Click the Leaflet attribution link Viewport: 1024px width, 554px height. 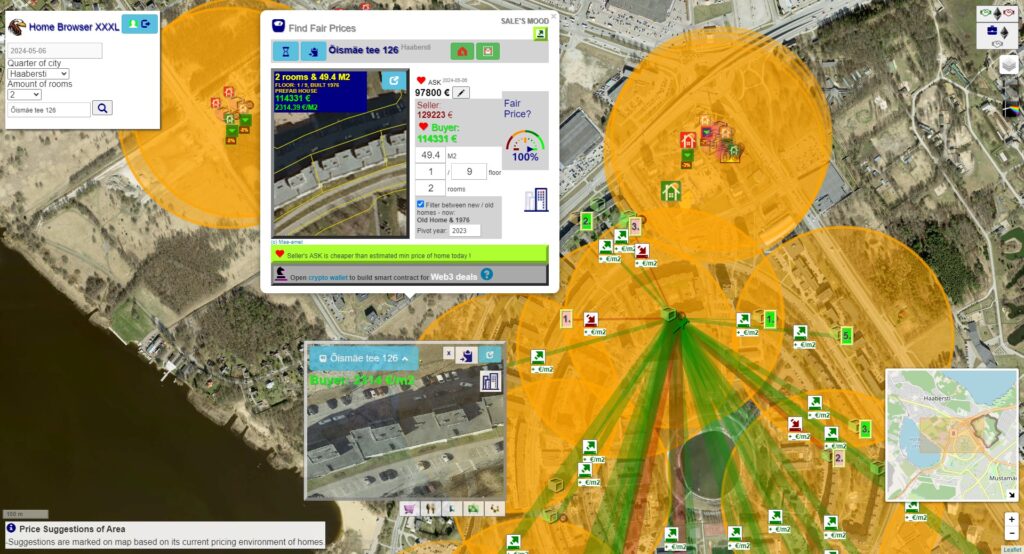[x=1013, y=550]
